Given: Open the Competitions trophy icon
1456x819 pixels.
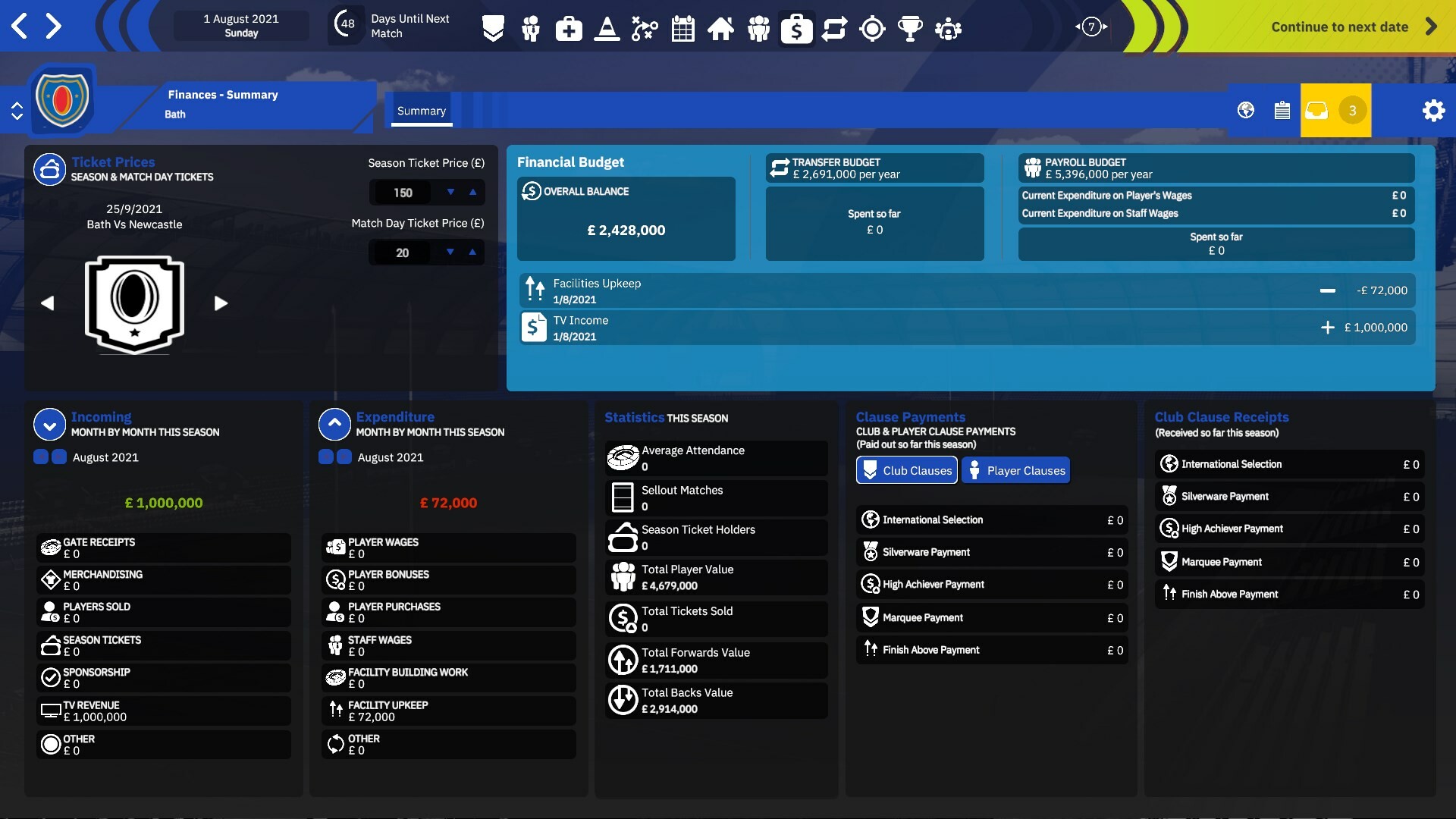Looking at the screenshot, I should click(x=910, y=29).
